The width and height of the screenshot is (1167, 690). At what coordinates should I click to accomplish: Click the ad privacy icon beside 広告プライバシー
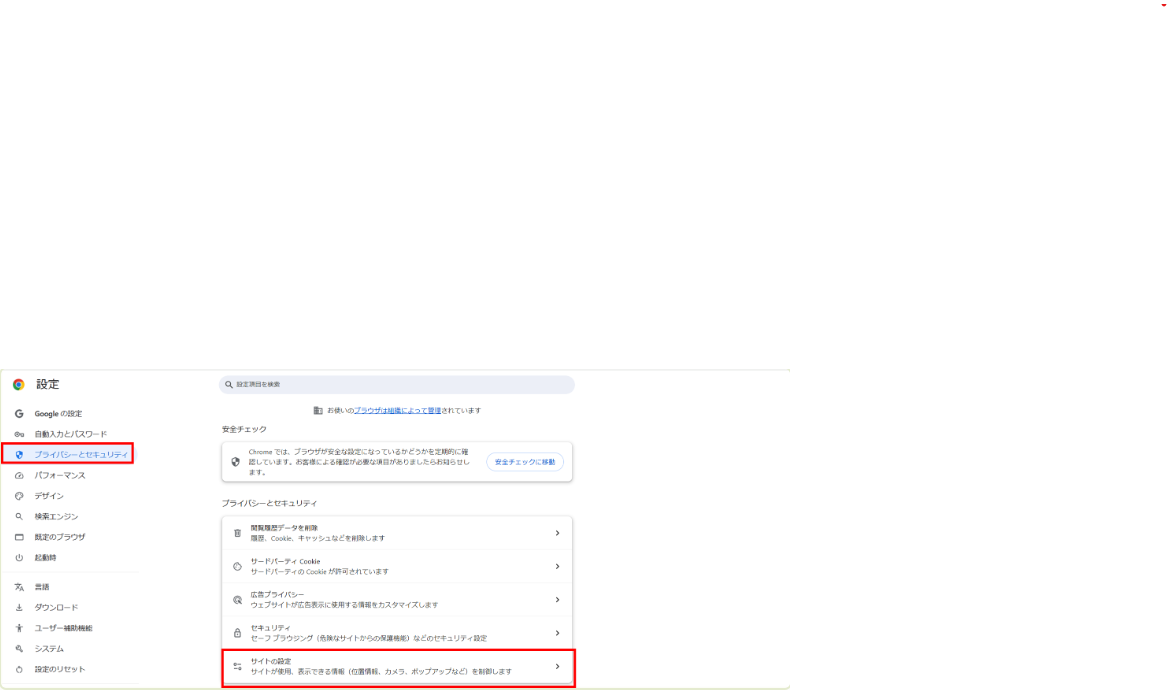(236, 599)
